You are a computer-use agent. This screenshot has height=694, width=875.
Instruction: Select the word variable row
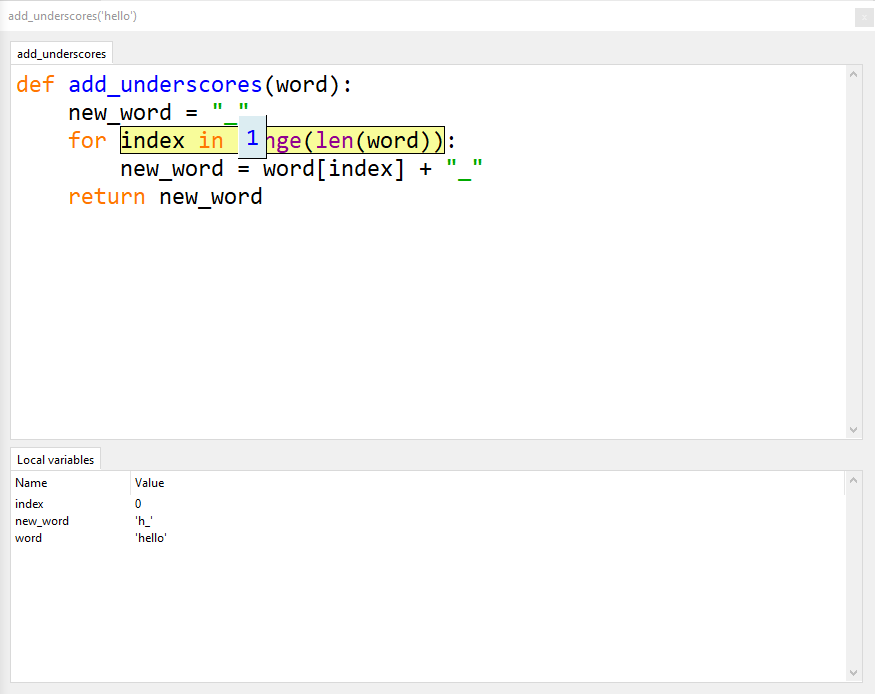[427, 538]
